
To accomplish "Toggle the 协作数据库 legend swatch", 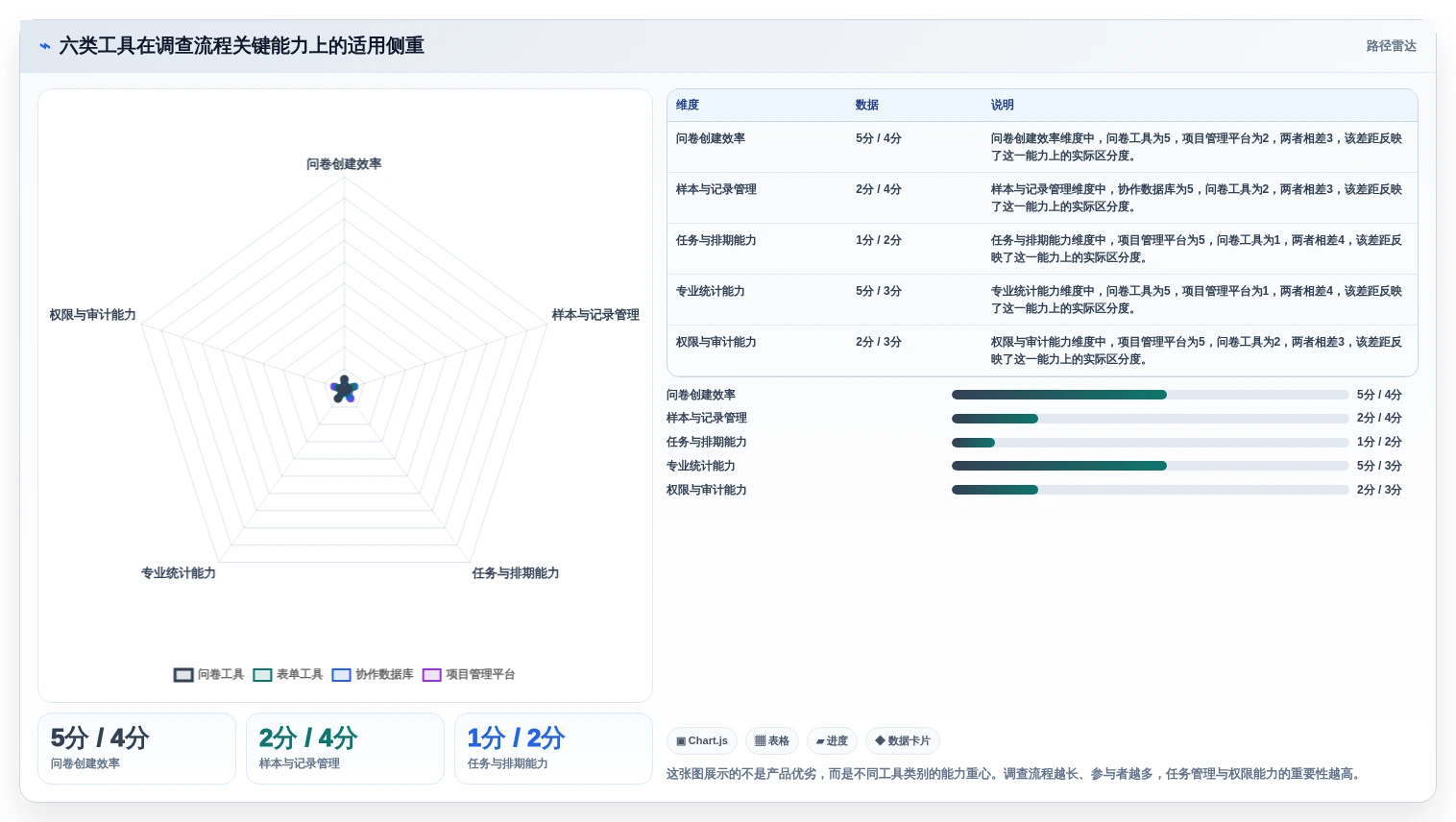I will tap(341, 675).
